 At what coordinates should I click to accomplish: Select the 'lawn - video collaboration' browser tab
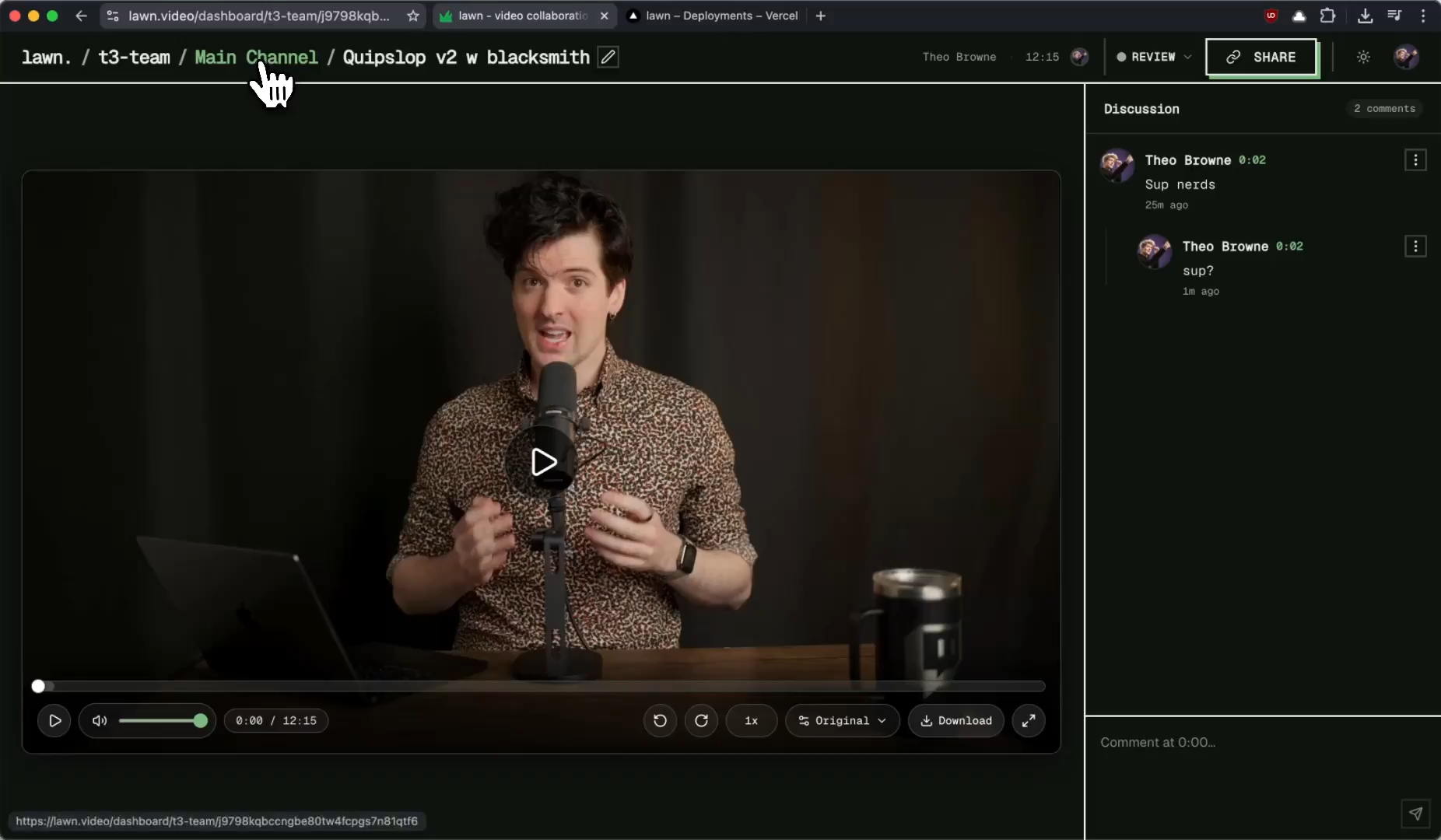tap(522, 16)
